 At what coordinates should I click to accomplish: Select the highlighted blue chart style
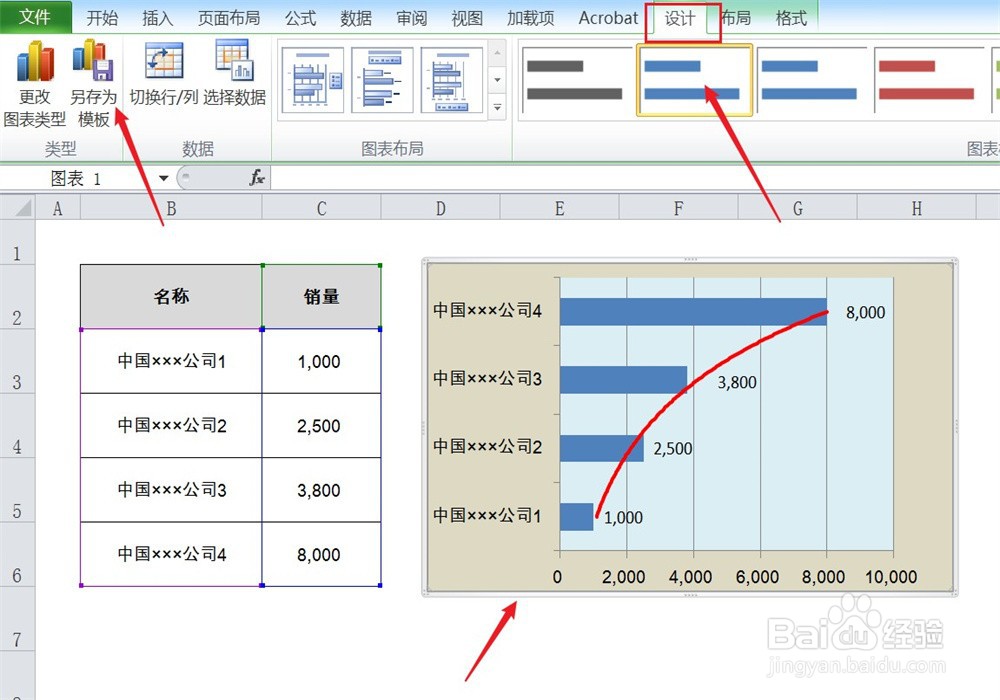[694, 80]
